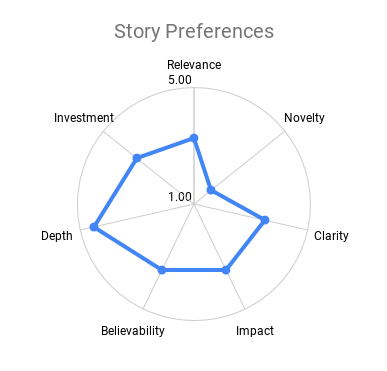Screen dimensions: 387x371
Task: Click the Depth data point marker
Action: pyautogui.click(x=94, y=227)
